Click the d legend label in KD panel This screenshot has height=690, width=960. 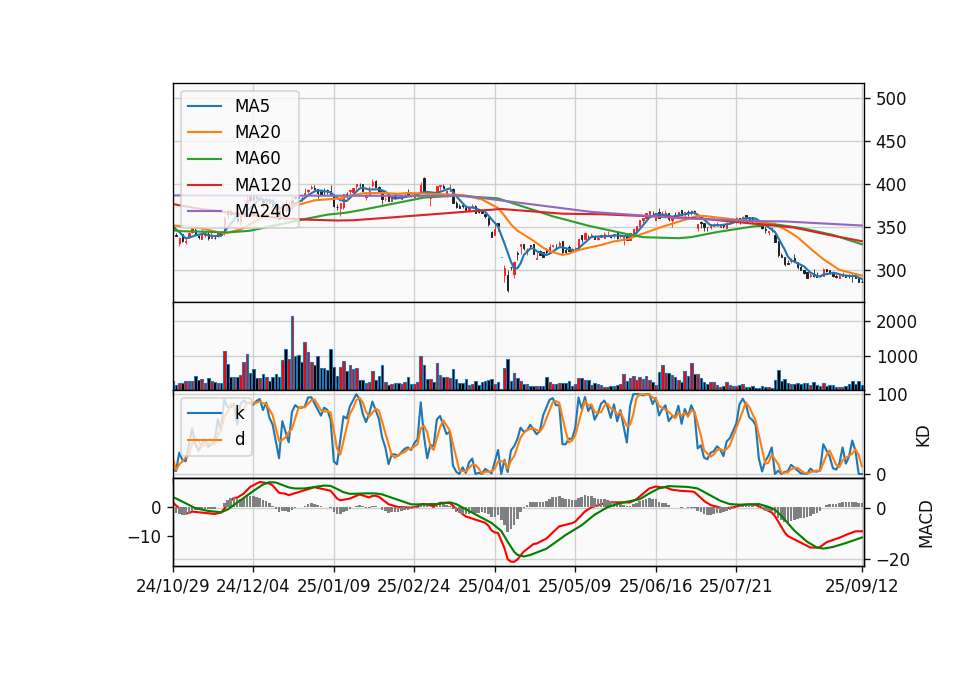(x=240, y=439)
